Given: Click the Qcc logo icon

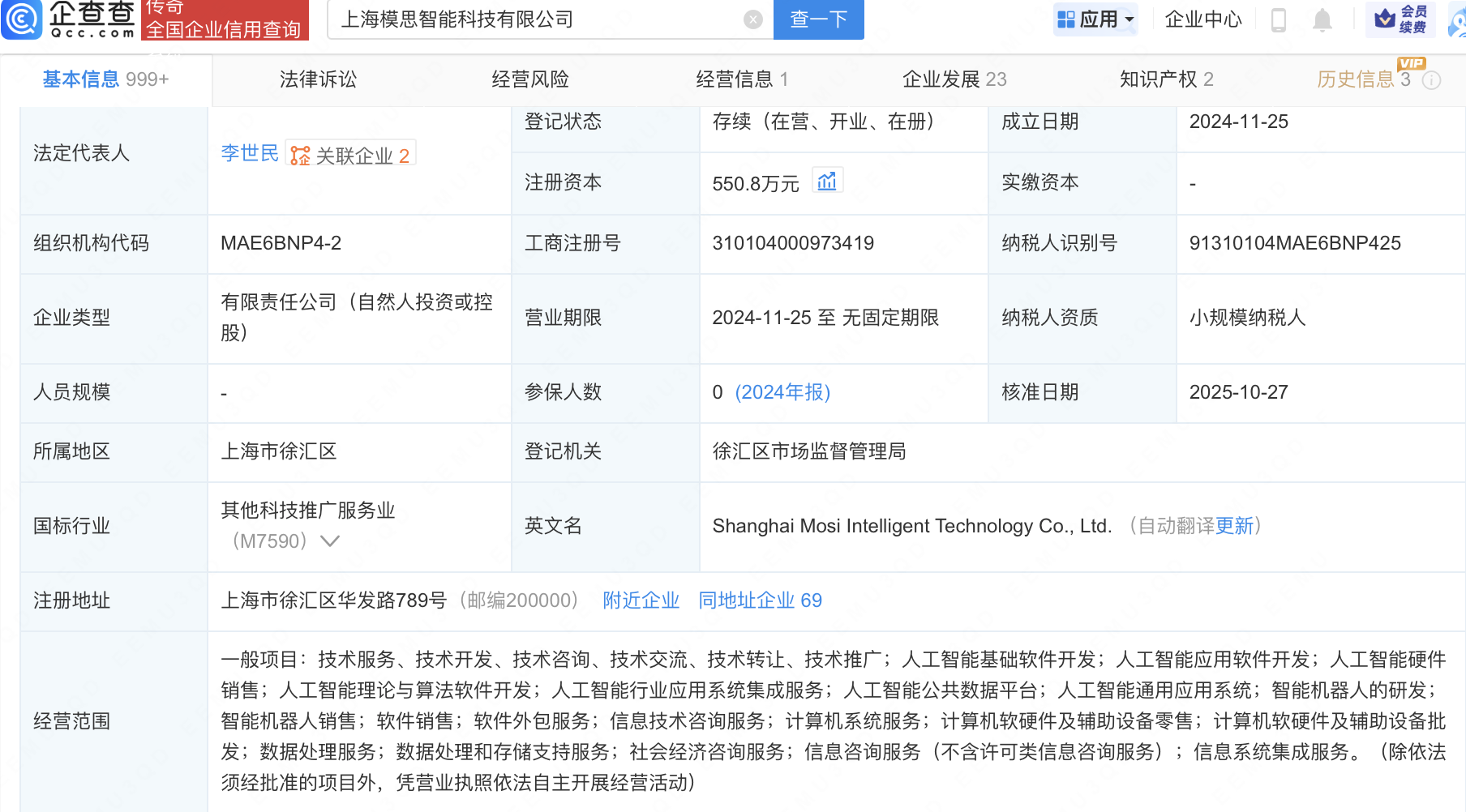Looking at the screenshot, I should coord(22,19).
